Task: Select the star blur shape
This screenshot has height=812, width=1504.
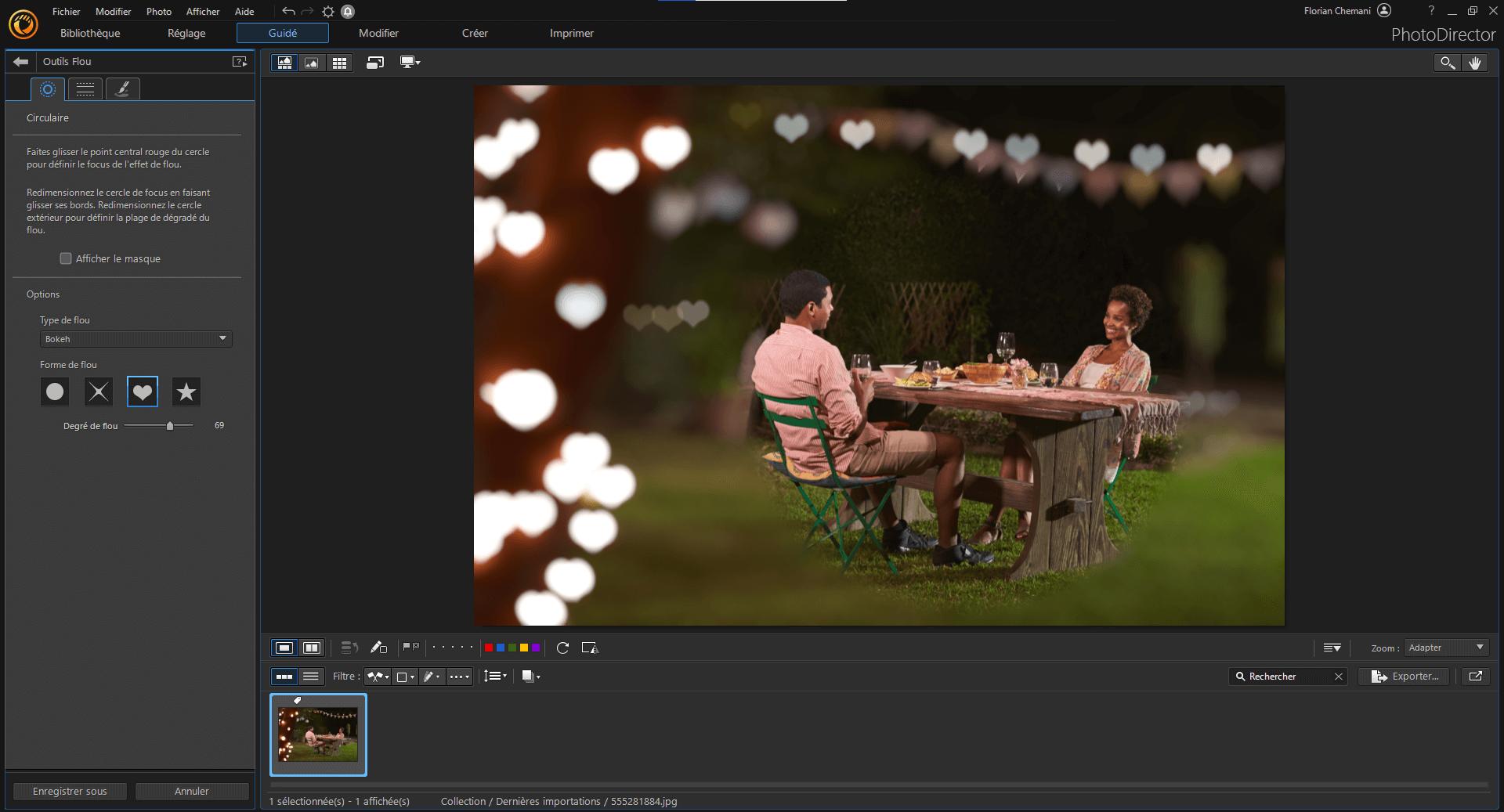Action: 186,392
